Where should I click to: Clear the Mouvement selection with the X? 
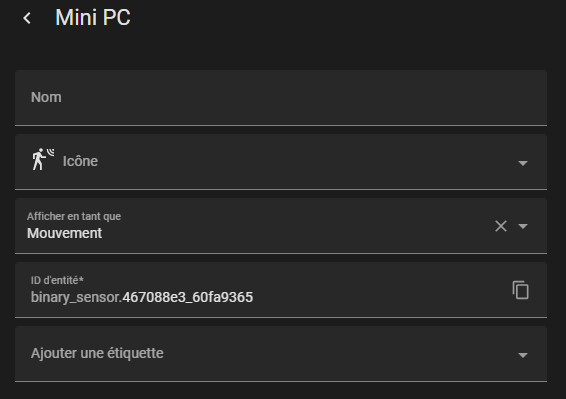(501, 226)
